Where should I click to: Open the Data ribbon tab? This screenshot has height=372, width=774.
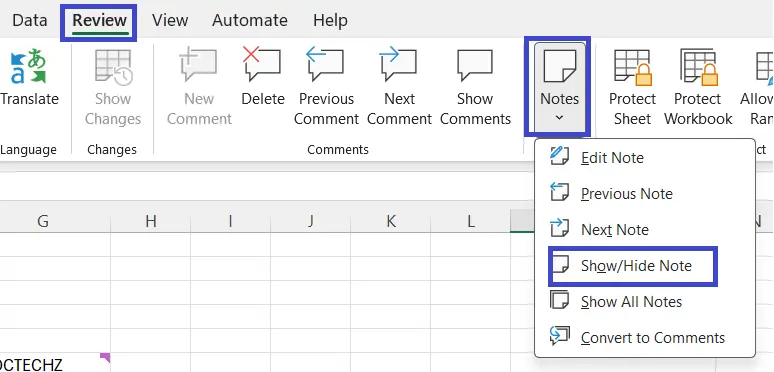point(30,20)
